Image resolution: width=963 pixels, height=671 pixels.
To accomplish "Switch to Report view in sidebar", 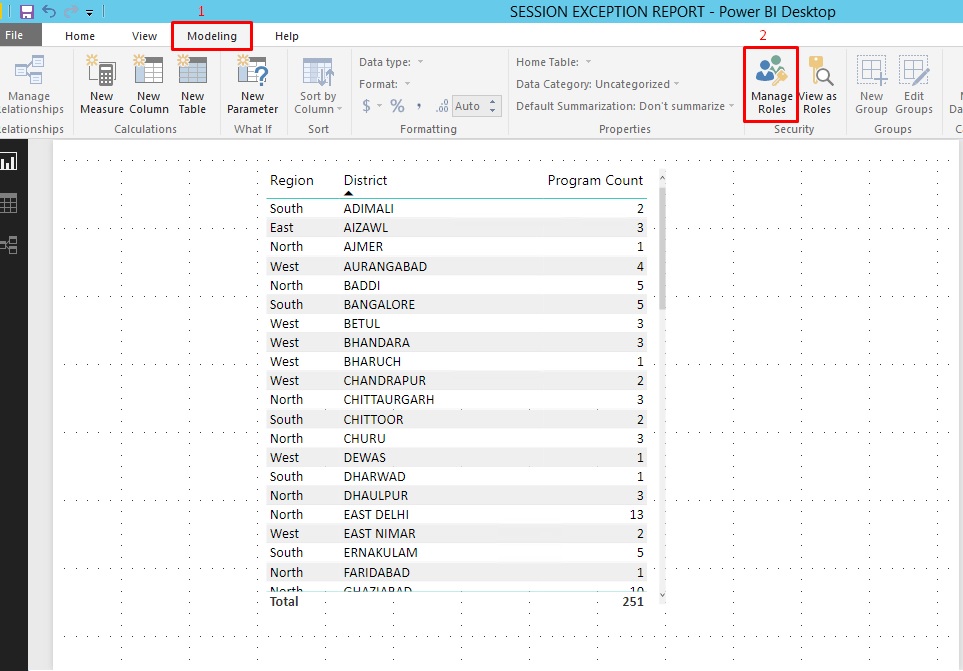I will click(x=9, y=162).
